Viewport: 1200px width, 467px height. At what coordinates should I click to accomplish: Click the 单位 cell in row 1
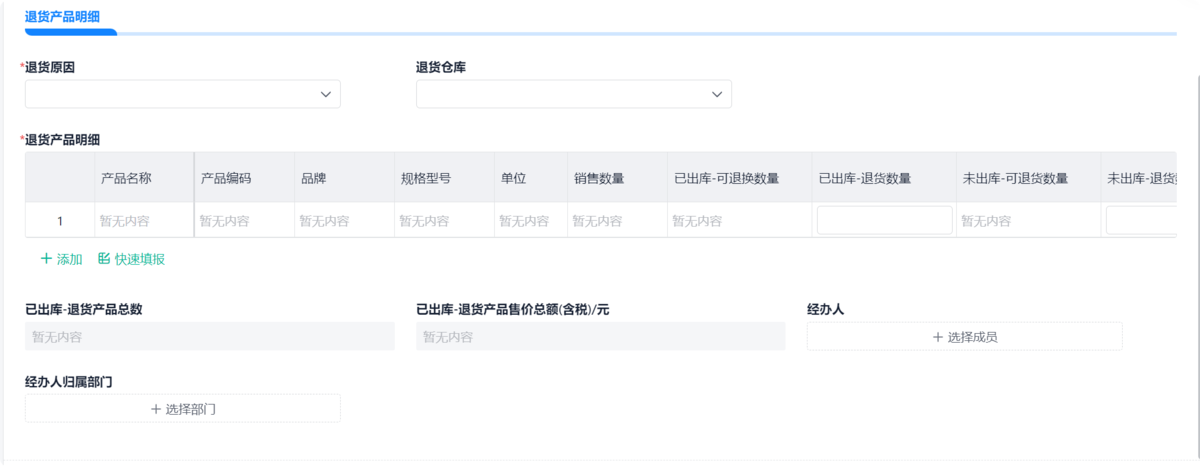[531, 221]
